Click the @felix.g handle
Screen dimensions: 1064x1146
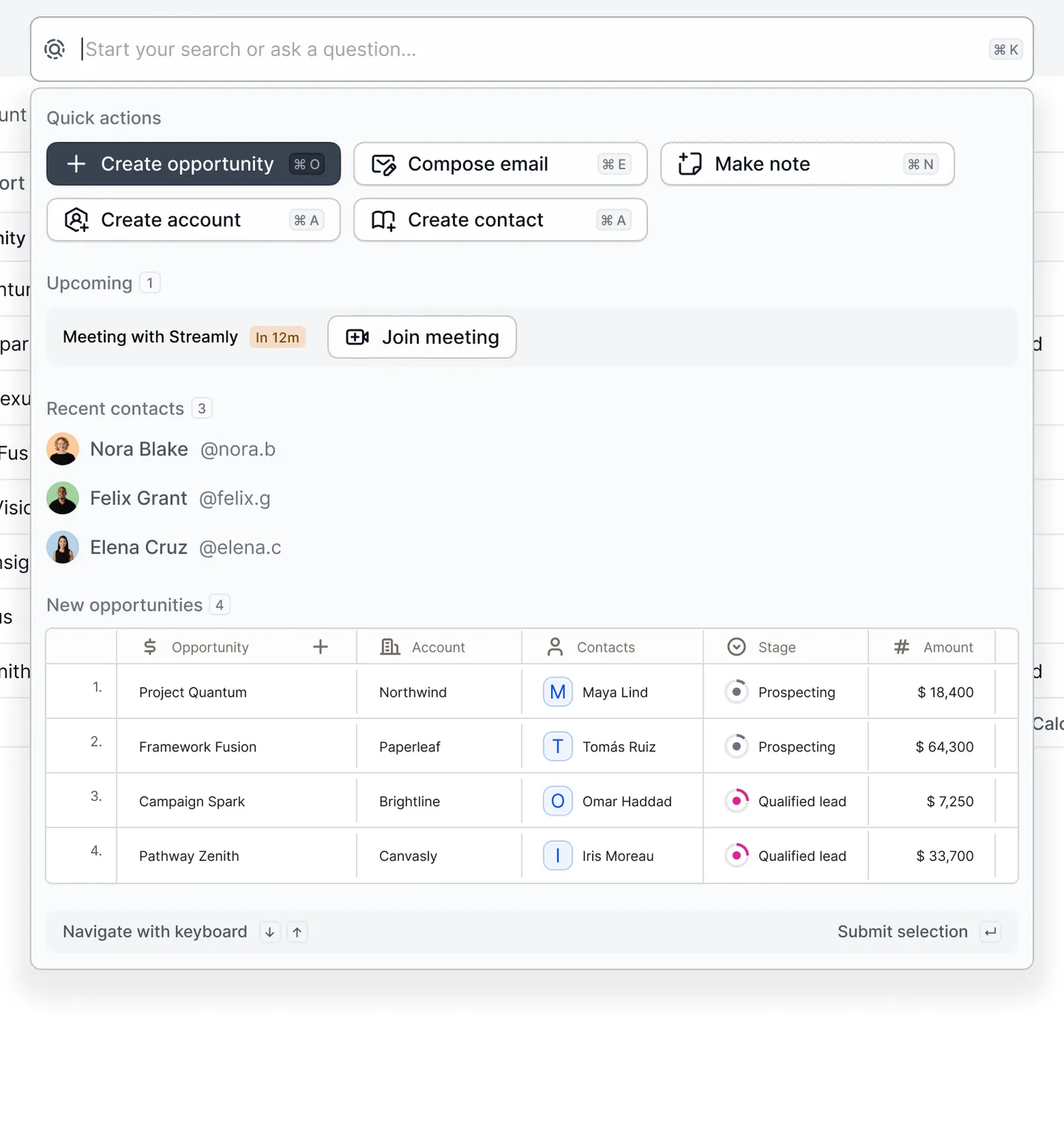click(x=235, y=499)
